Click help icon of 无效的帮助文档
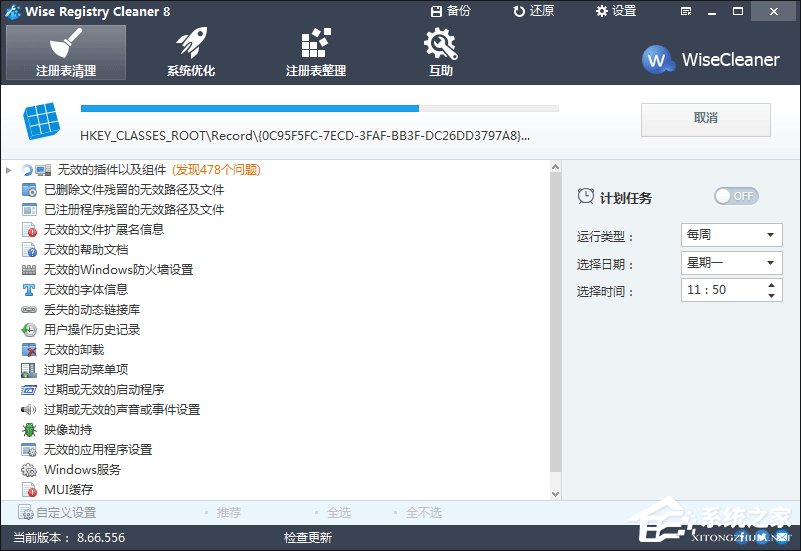Image resolution: width=801 pixels, height=551 pixels. (29, 250)
